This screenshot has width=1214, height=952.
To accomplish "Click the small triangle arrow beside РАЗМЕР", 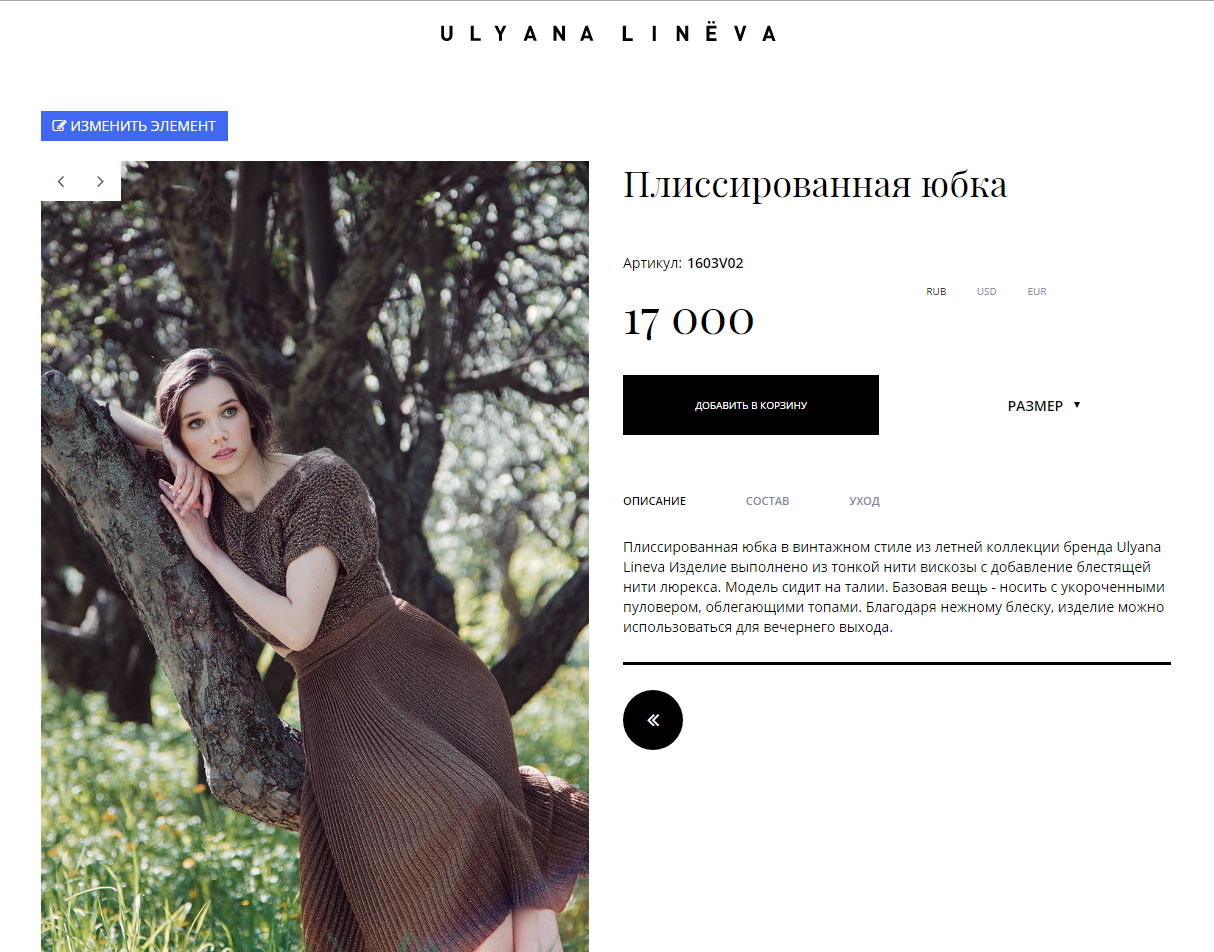I will tap(1077, 405).
